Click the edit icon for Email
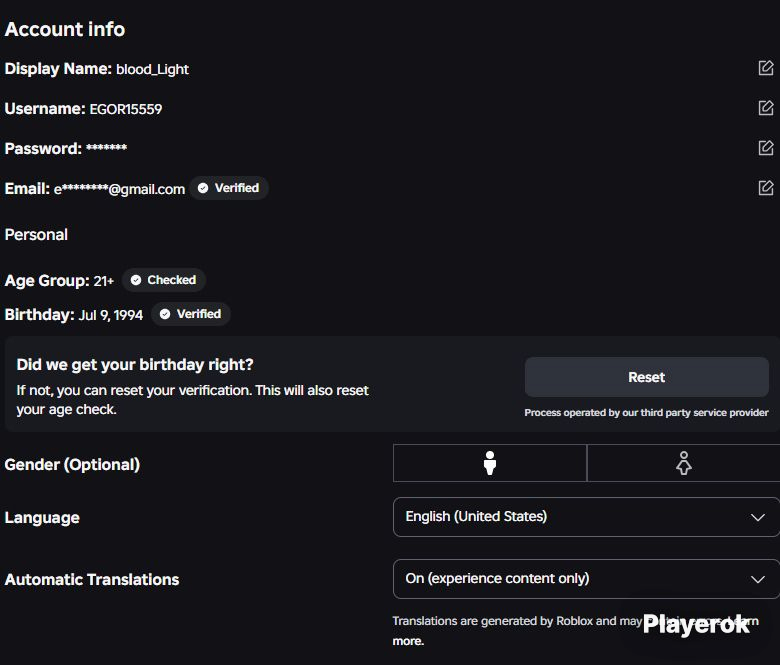 (x=766, y=188)
